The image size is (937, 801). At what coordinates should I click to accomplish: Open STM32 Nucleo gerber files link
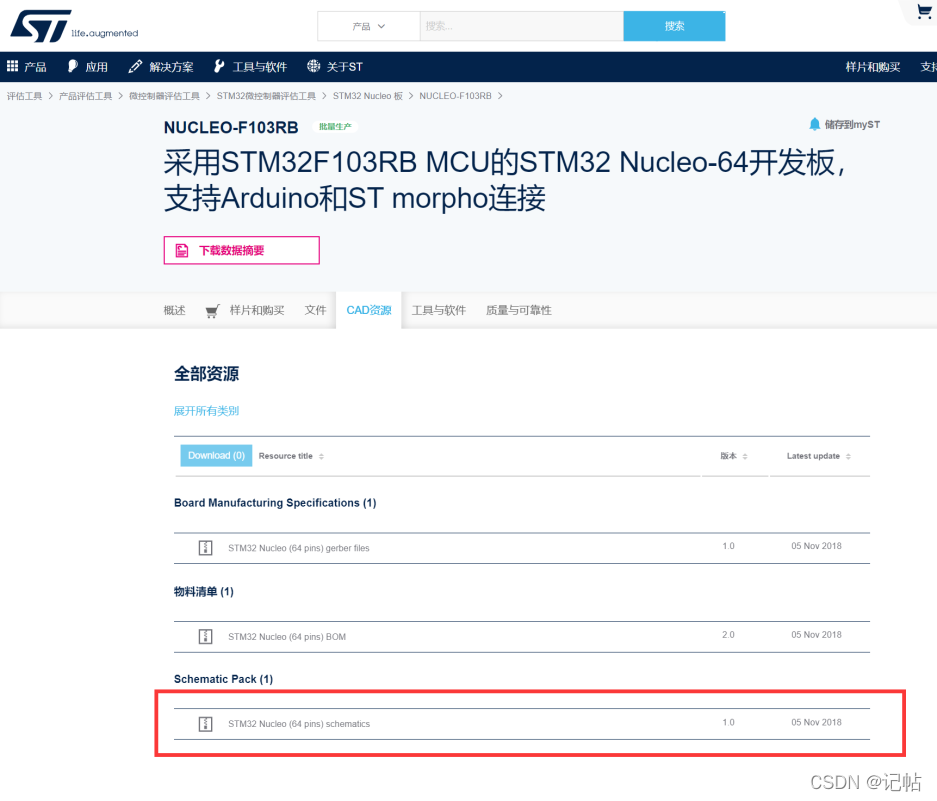click(299, 548)
